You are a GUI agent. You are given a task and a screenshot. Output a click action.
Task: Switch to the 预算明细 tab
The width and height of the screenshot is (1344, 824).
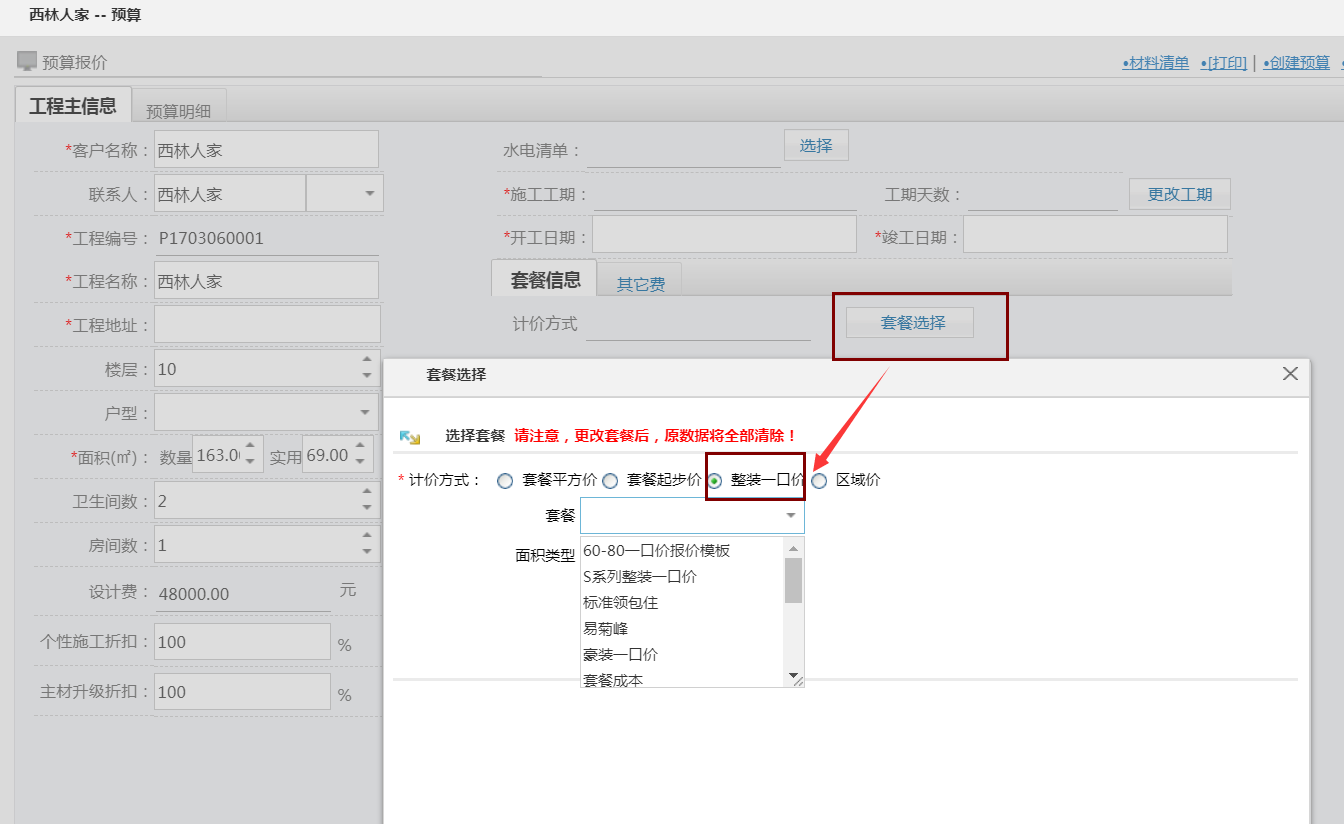[185, 111]
